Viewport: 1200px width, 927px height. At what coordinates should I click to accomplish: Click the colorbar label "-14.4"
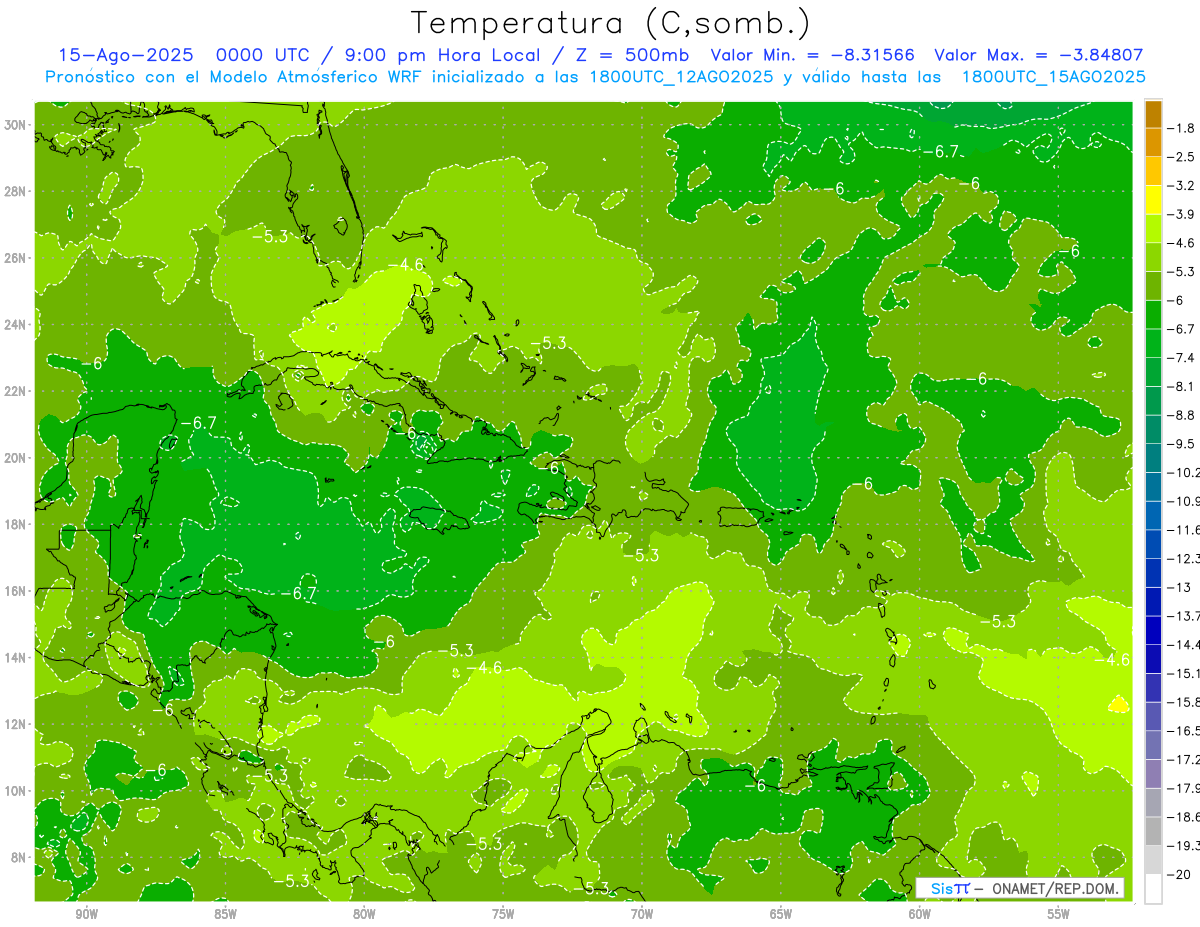tap(1184, 644)
